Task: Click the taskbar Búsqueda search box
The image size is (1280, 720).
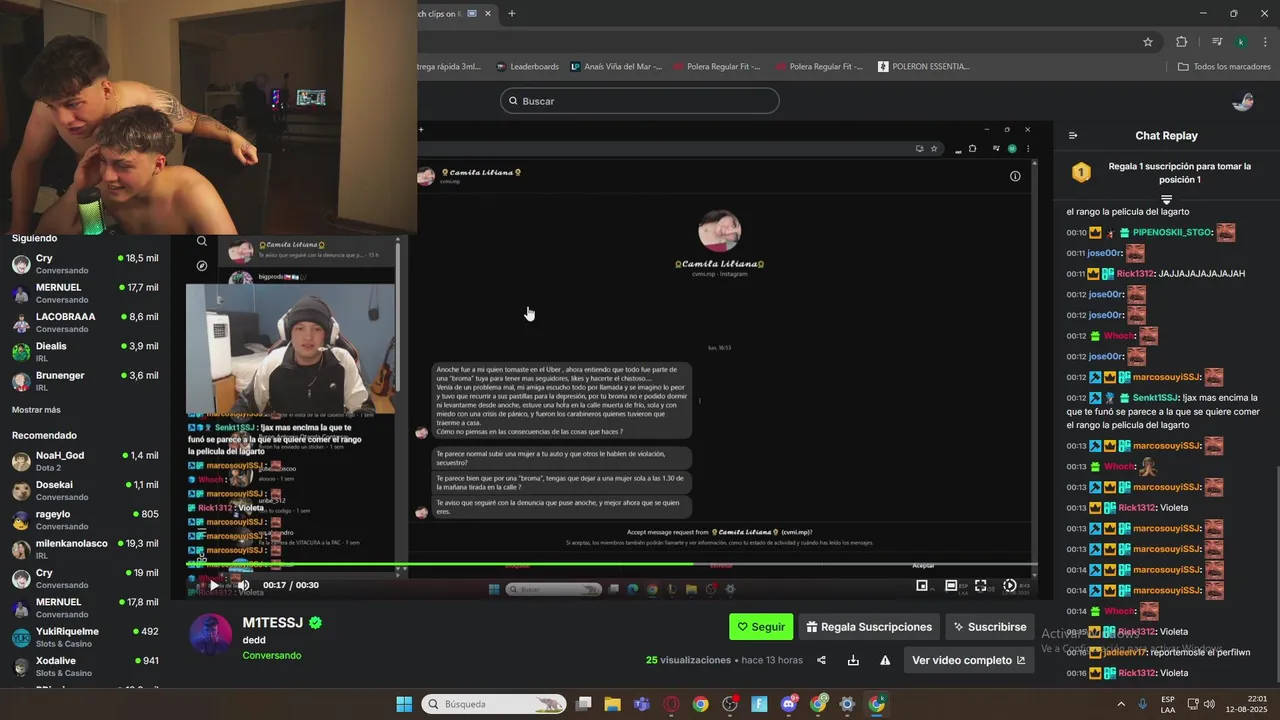Action: pos(493,704)
